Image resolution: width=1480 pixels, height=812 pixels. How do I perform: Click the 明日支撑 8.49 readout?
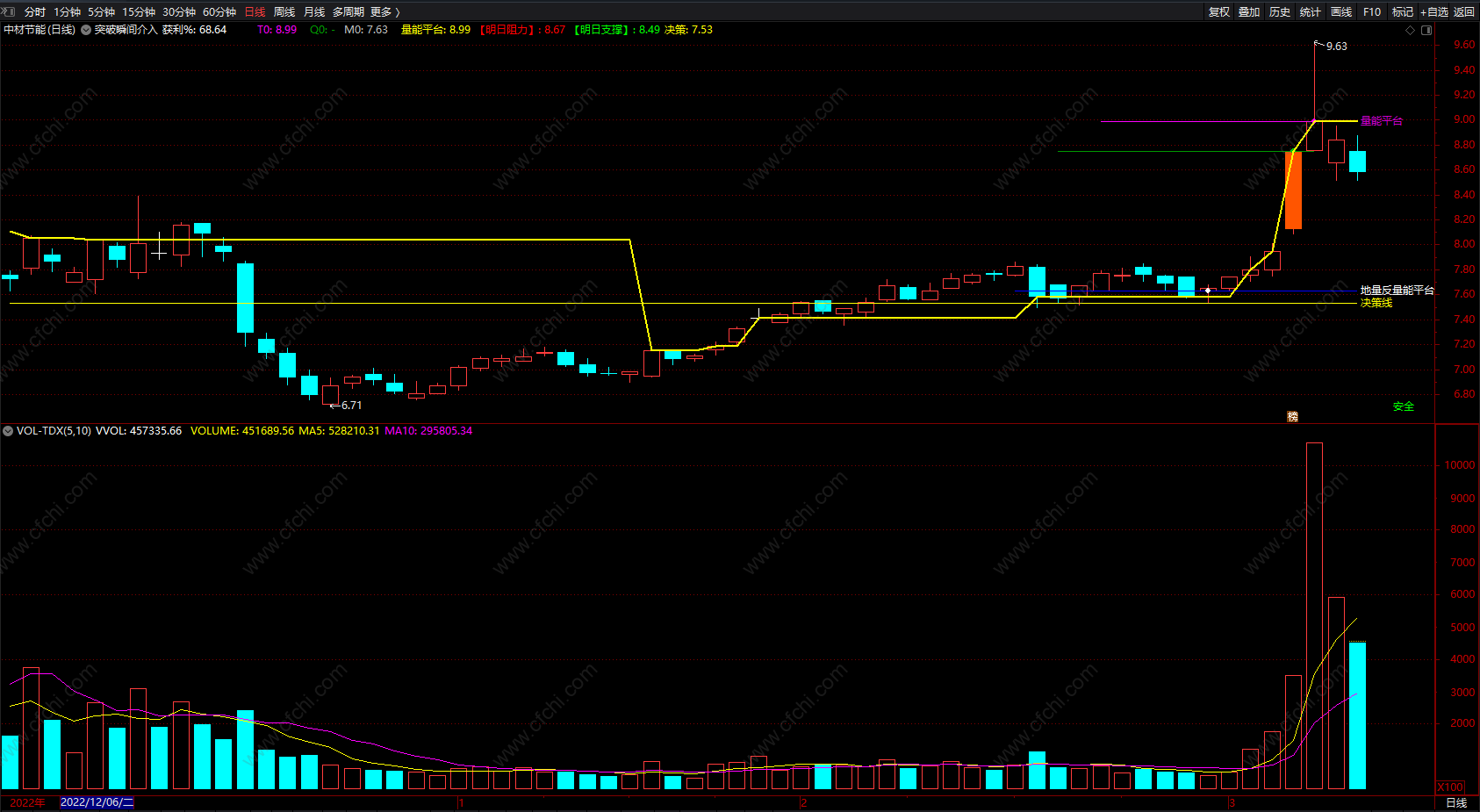click(616, 30)
